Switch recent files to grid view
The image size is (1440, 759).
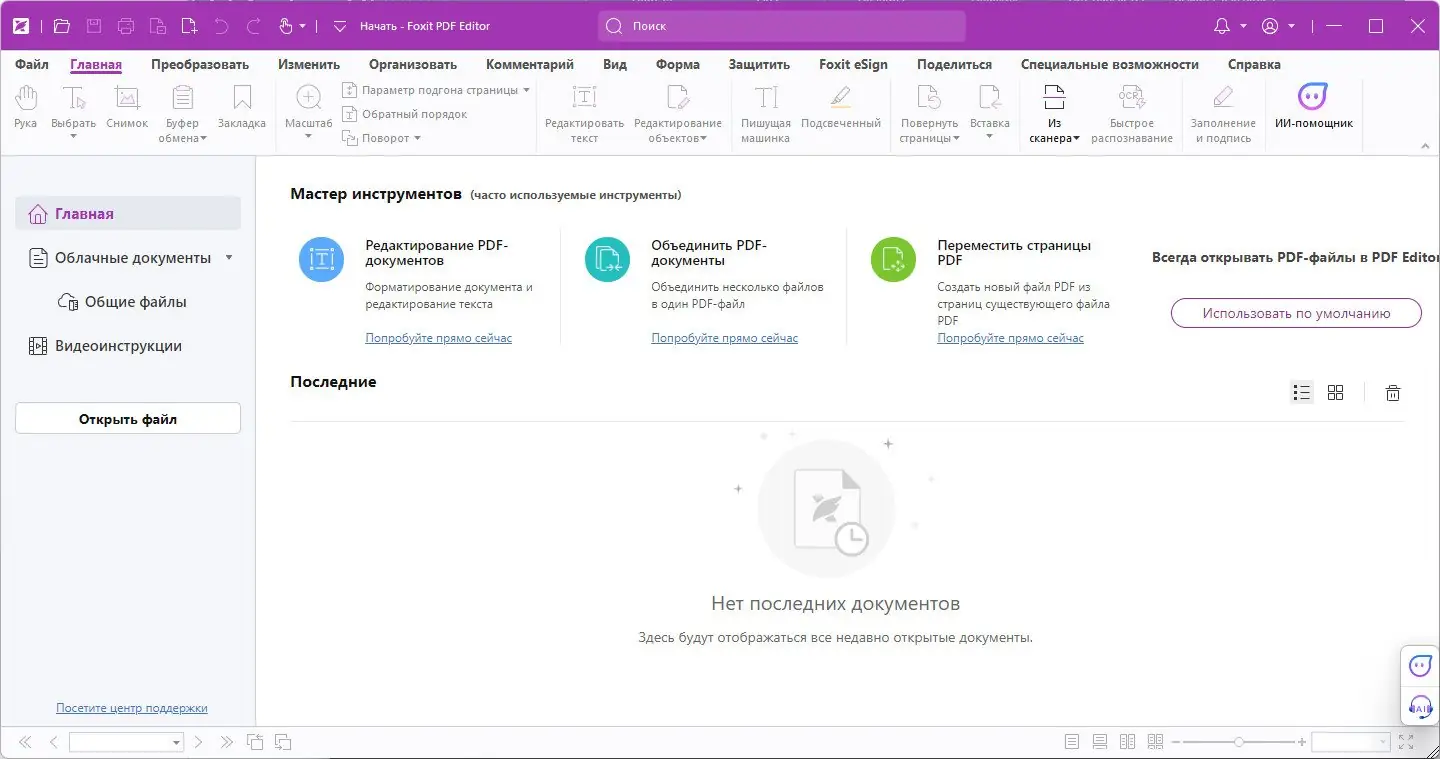point(1336,392)
